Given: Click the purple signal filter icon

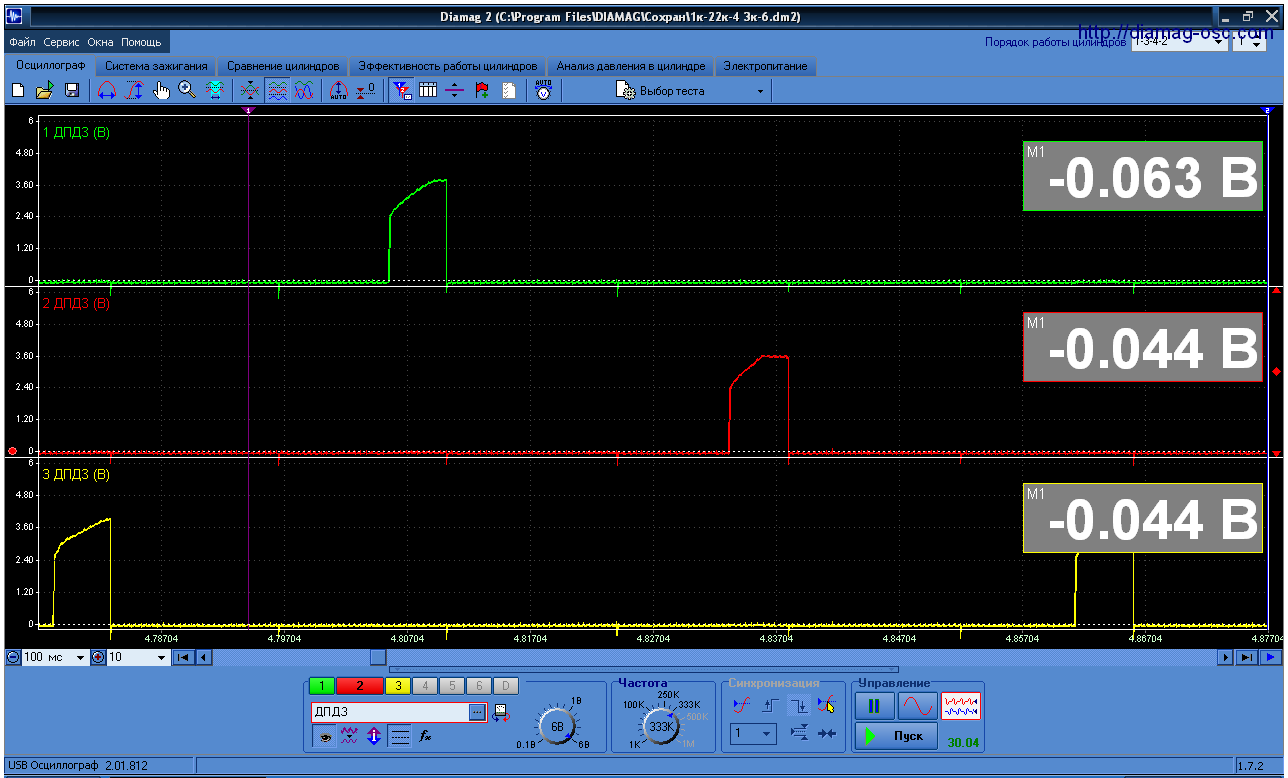Looking at the screenshot, I should (349, 737).
